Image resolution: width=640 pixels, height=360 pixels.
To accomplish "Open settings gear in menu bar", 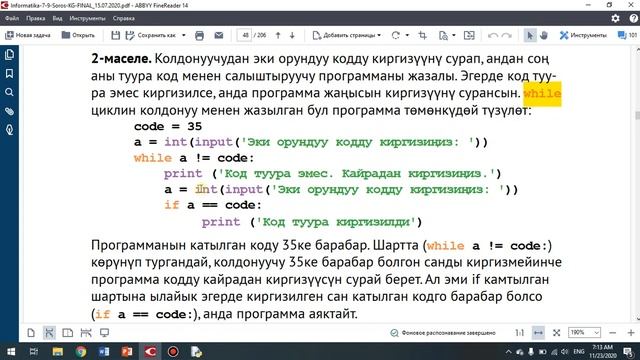I will click(615, 18).
